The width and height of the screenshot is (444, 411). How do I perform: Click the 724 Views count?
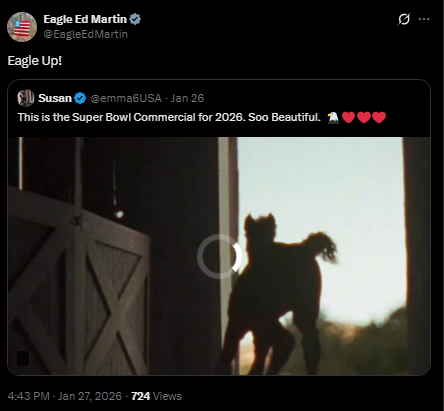(x=156, y=396)
